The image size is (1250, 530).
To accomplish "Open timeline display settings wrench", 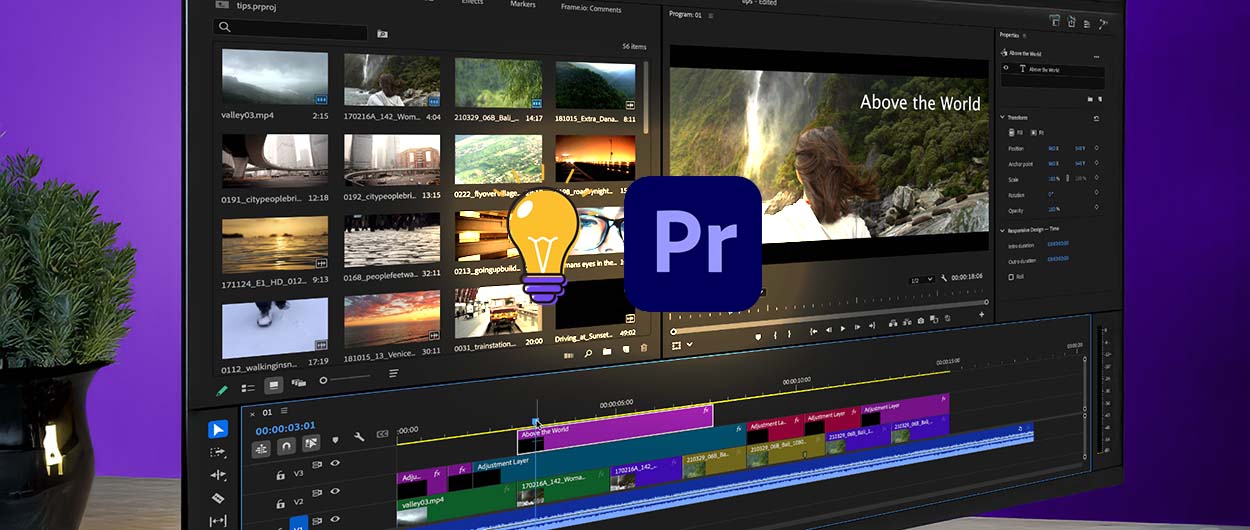I will pos(359,437).
